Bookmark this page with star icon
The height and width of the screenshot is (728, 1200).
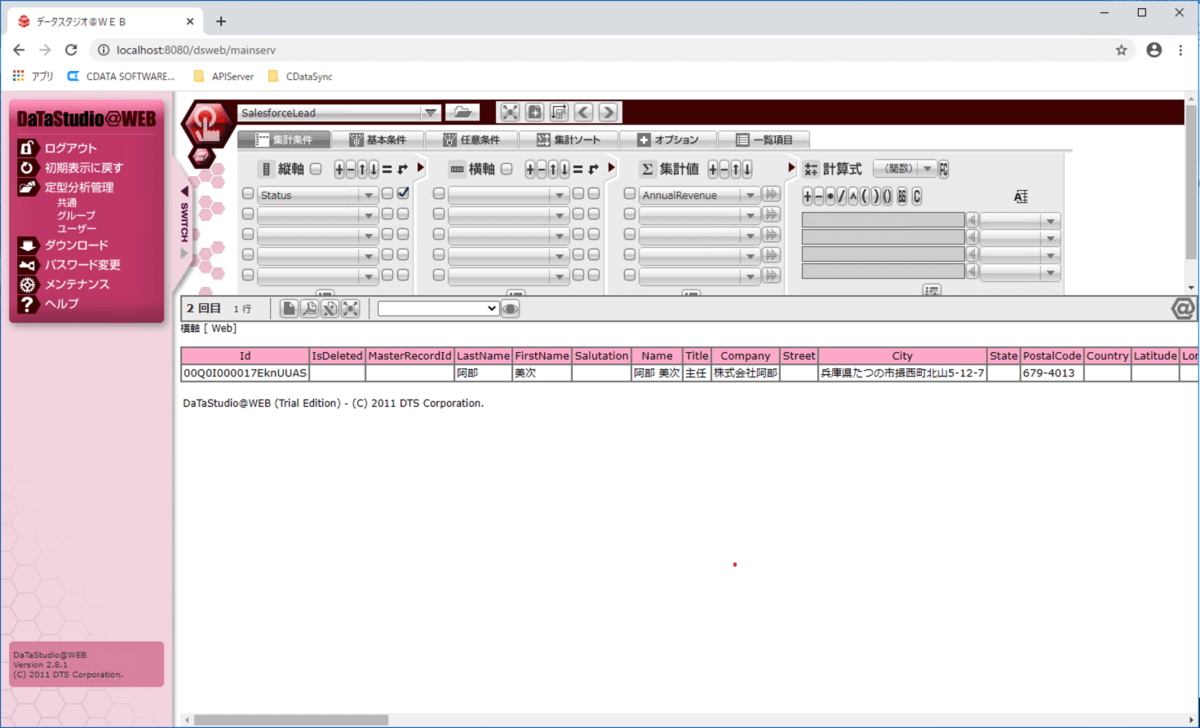tap(1121, 49)
